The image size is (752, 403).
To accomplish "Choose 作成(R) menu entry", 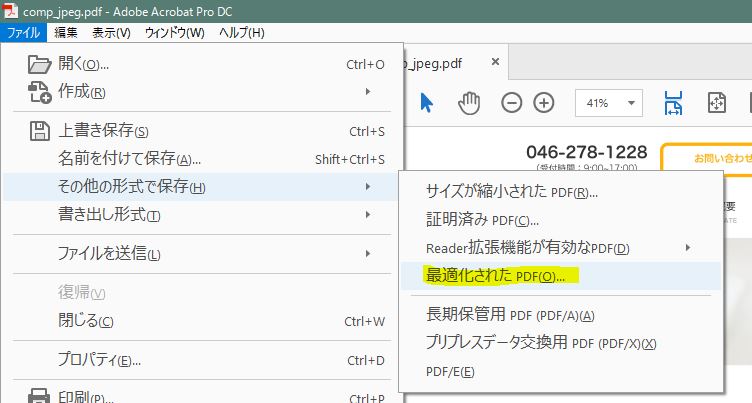I will 200,92.
